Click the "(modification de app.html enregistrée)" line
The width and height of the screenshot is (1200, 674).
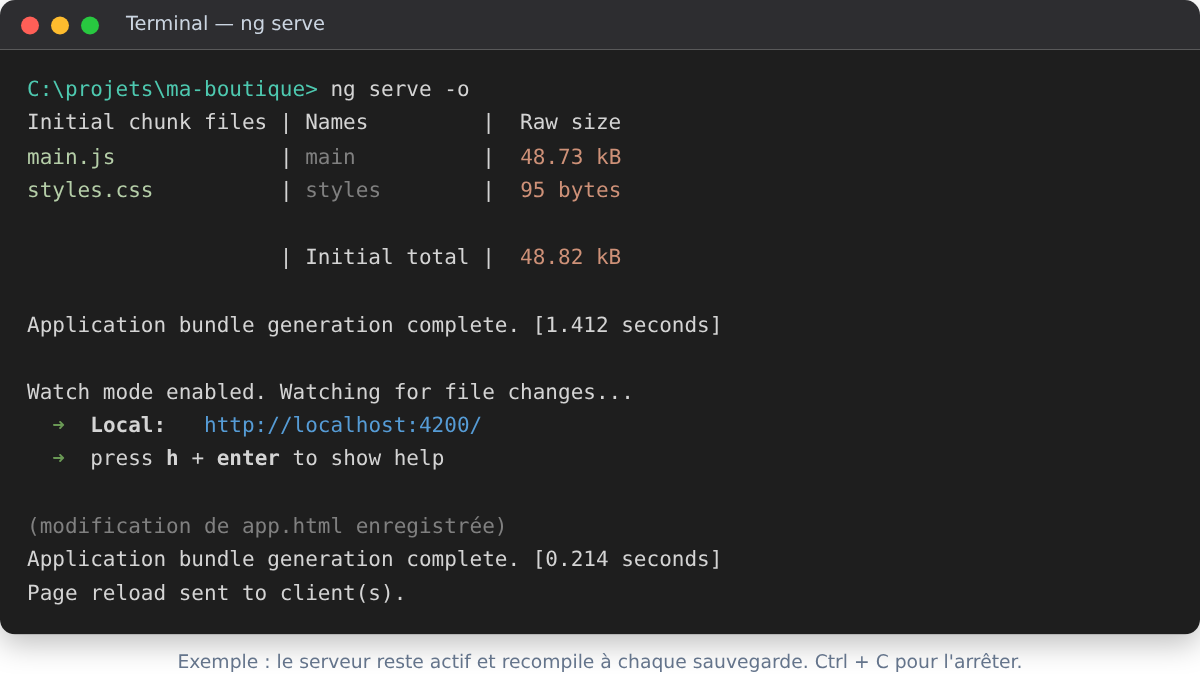[x=267, y=526]
